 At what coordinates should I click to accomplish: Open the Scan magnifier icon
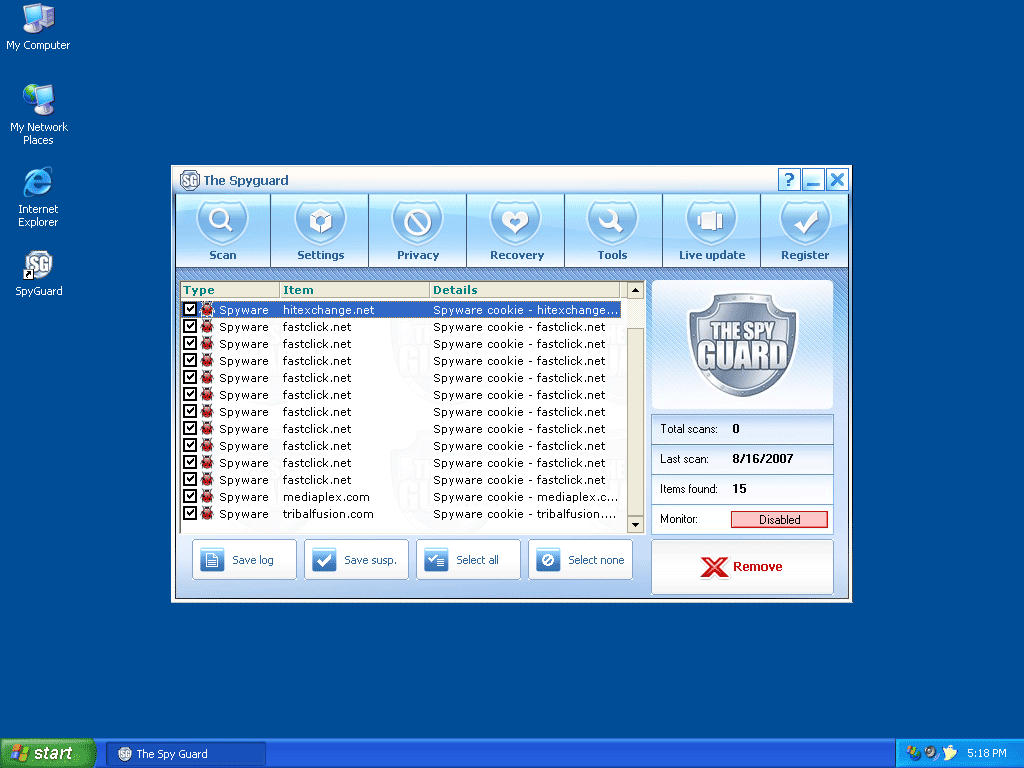[222, 222]
